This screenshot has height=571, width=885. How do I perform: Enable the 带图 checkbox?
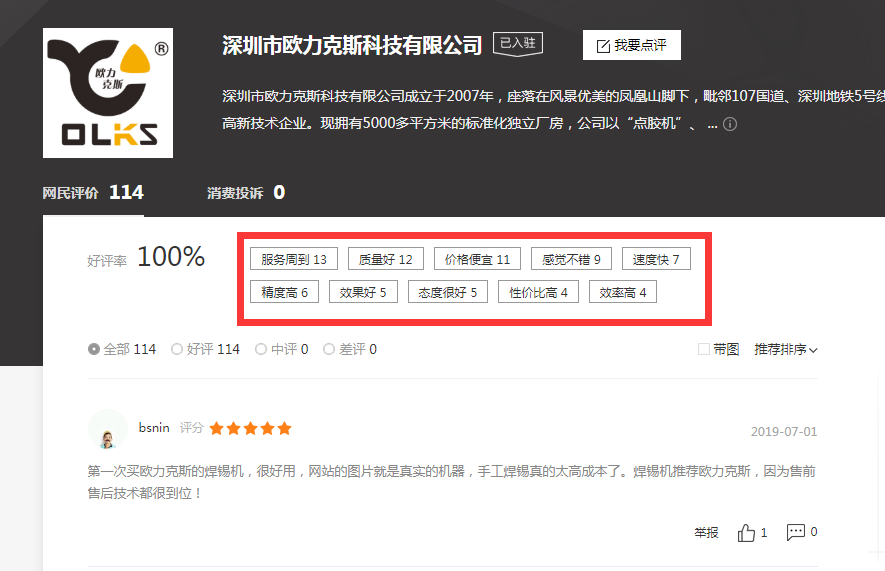(705, 349)
